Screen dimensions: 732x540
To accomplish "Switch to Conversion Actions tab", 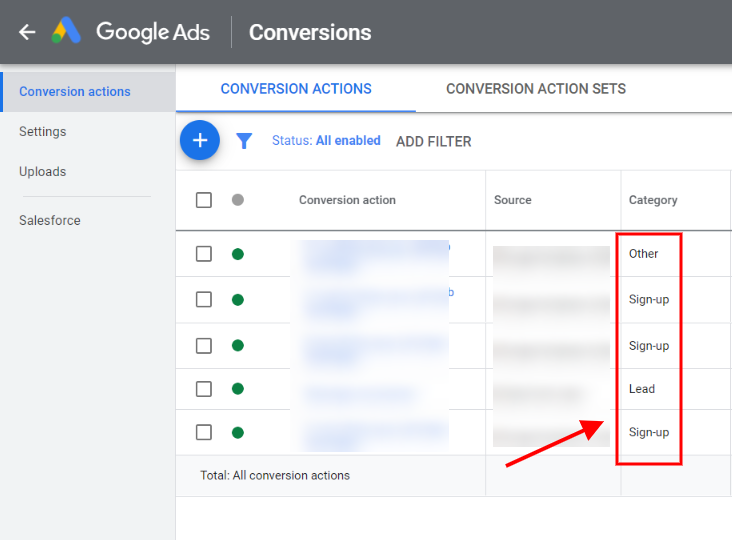I will coord(296,89).
